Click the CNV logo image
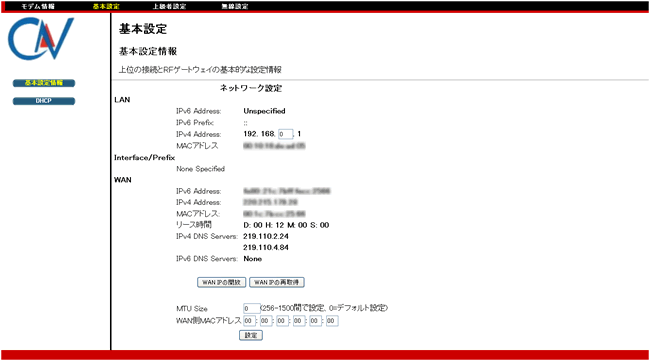 click(x=41, y=39)
